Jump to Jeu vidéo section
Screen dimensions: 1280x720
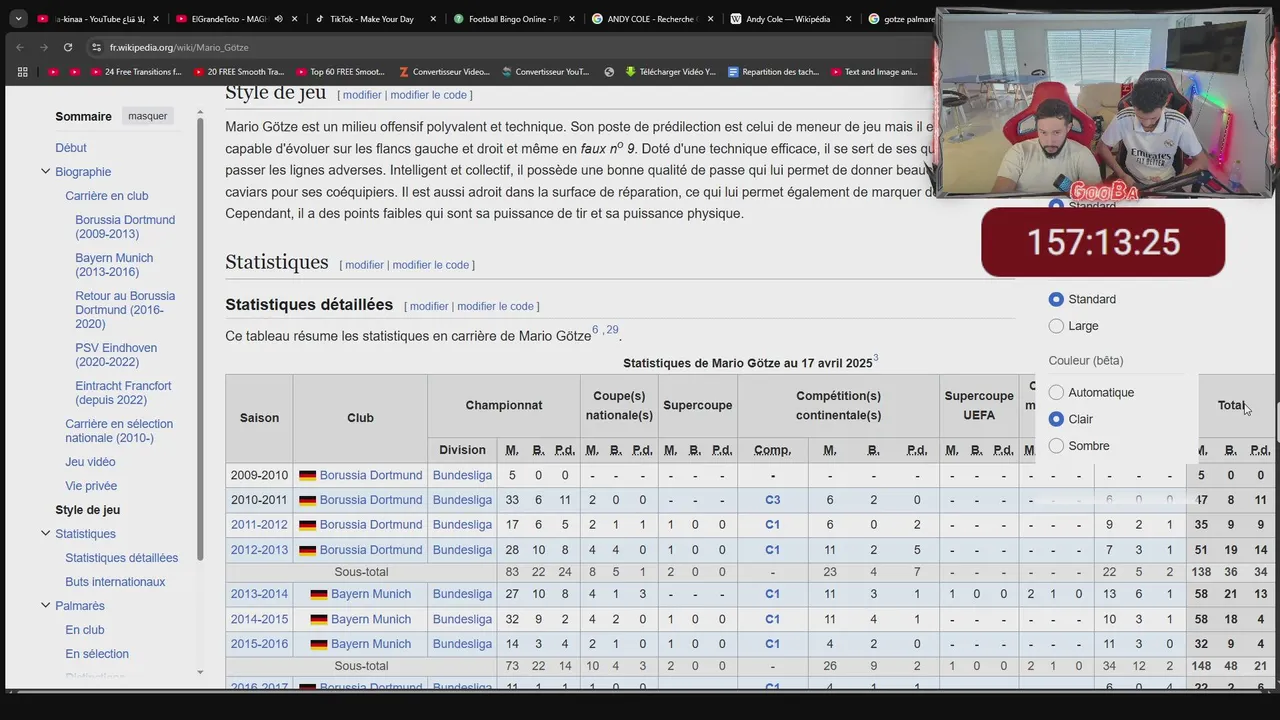[x=90, y=462]
